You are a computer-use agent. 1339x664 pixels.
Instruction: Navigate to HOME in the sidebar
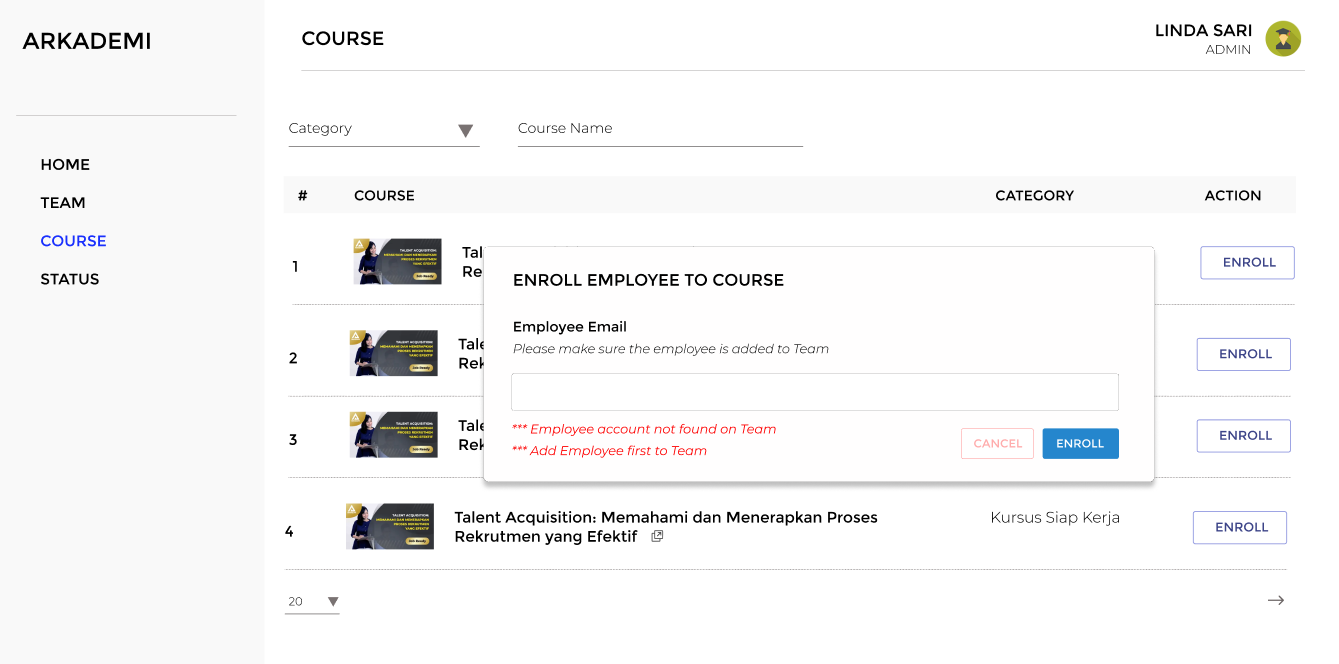coord(64,164)
